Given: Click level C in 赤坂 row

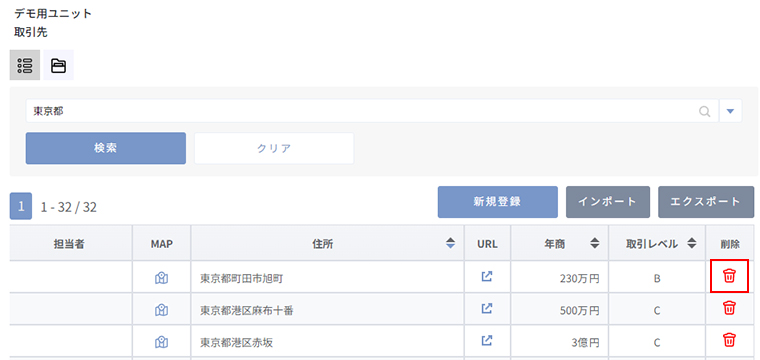Looking at the screenshot, I should point(657,343).
